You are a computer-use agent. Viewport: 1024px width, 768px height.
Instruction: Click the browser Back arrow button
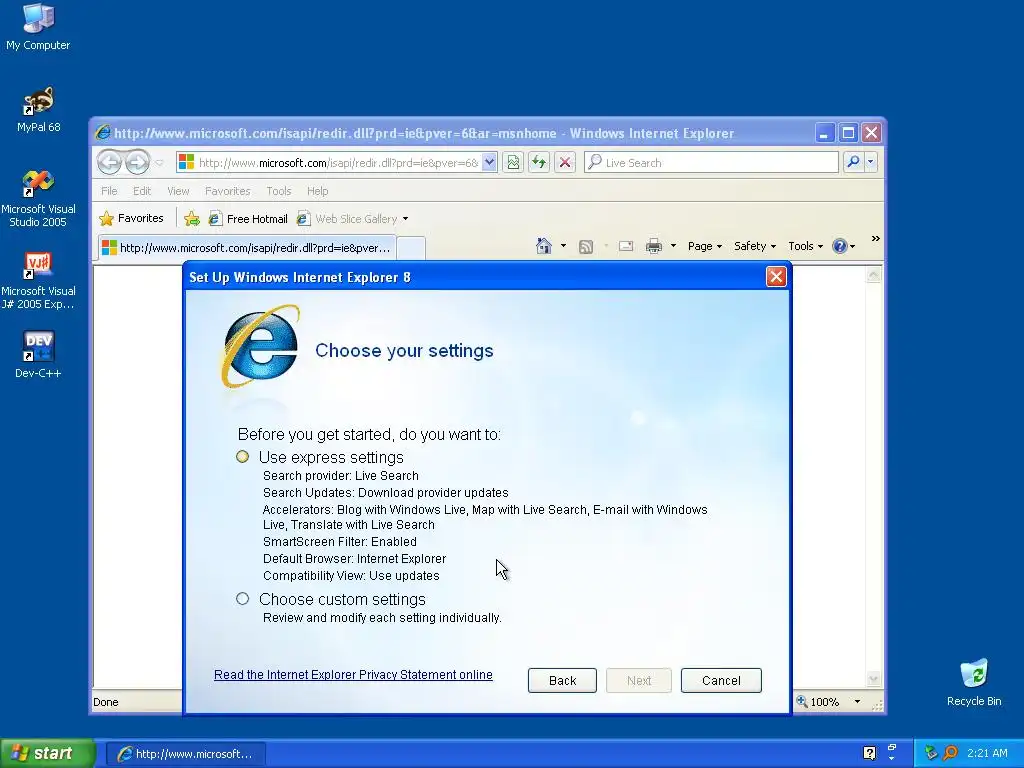109,162
